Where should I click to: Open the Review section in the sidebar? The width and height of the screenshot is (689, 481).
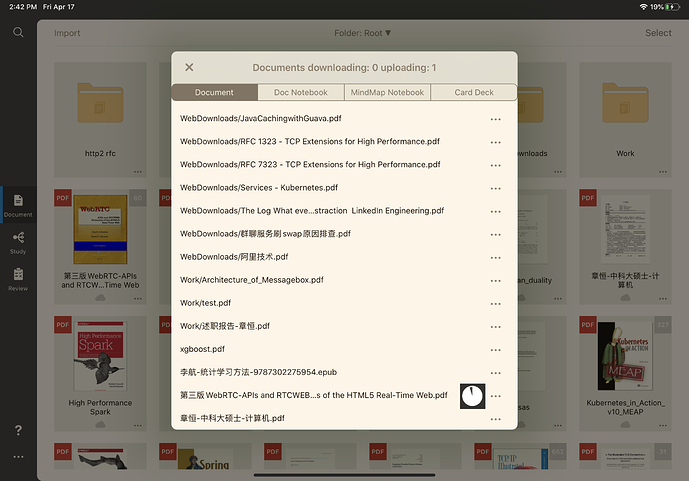(18, 279)
